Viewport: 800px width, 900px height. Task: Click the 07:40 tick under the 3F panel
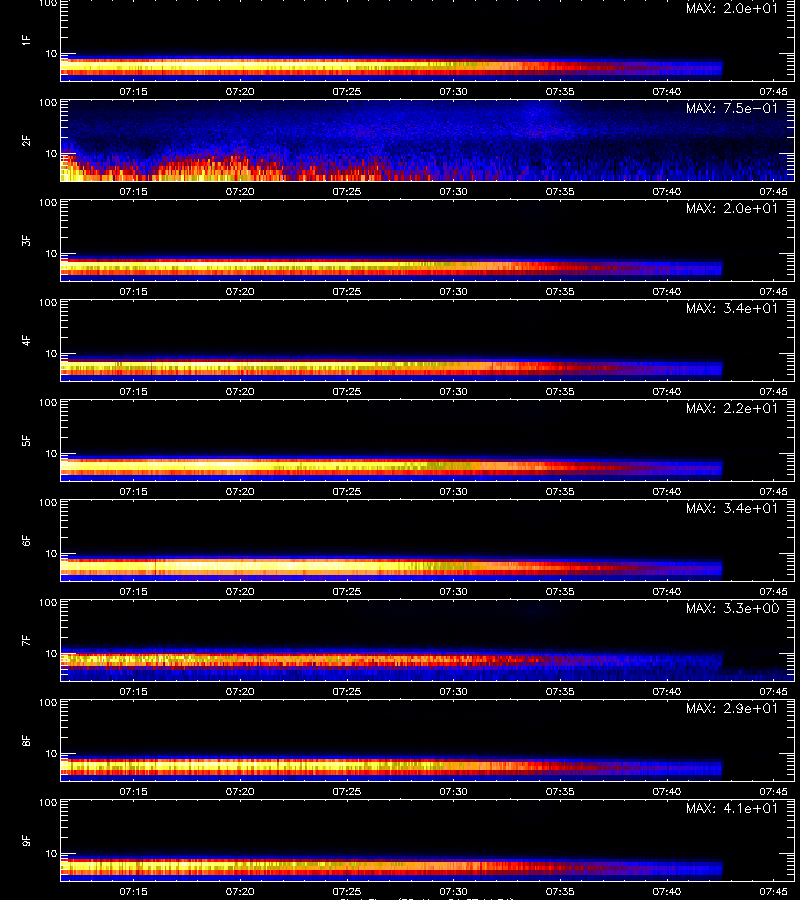click(666, 292)
